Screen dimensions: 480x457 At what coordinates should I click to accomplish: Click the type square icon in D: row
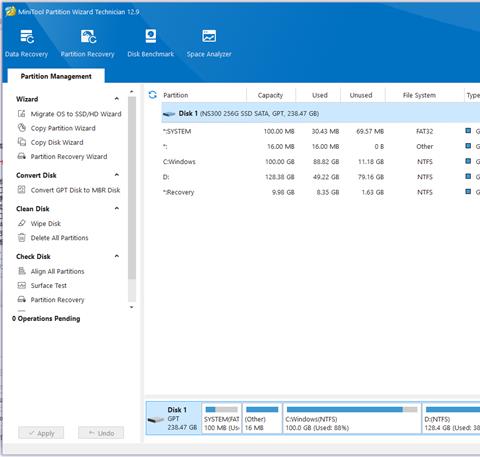(468, 176)
